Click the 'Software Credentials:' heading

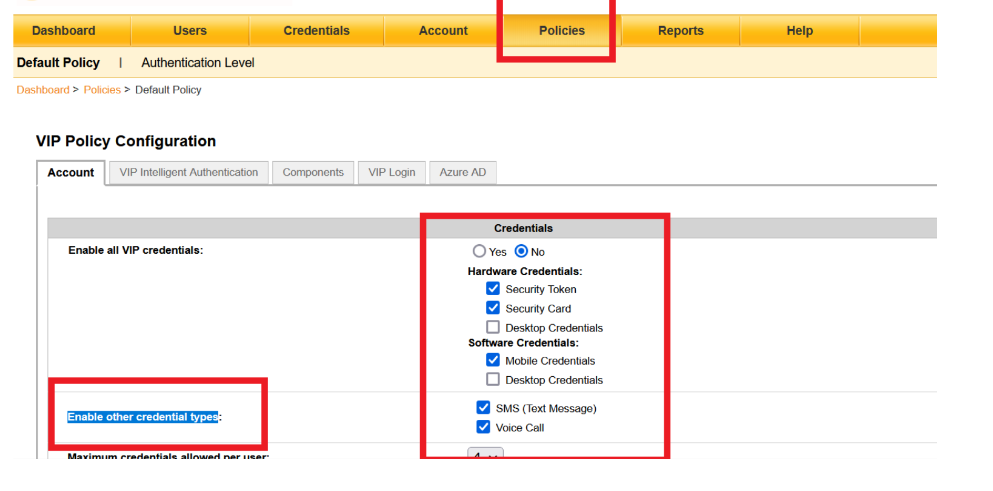(x=524, y=343)
